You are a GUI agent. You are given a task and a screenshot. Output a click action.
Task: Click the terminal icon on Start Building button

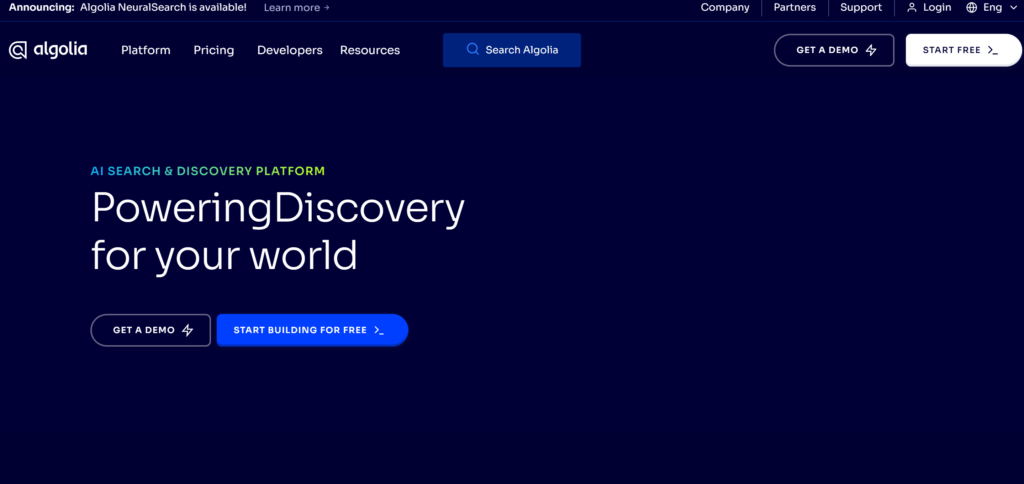coord(379,331)
